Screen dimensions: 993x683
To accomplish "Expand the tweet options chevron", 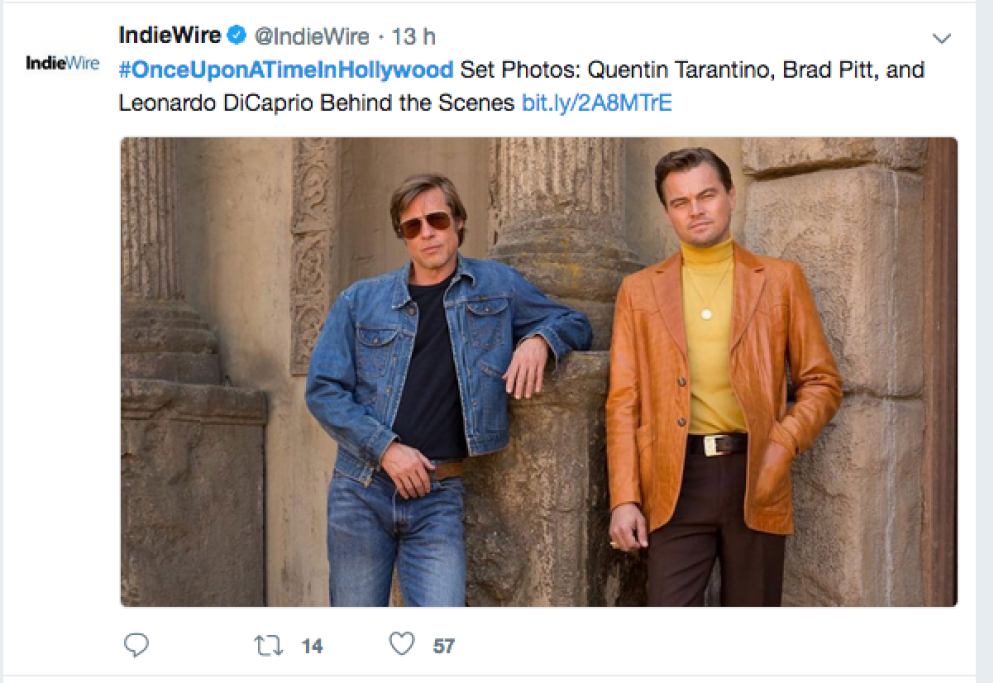I will (x=941, y=38).
